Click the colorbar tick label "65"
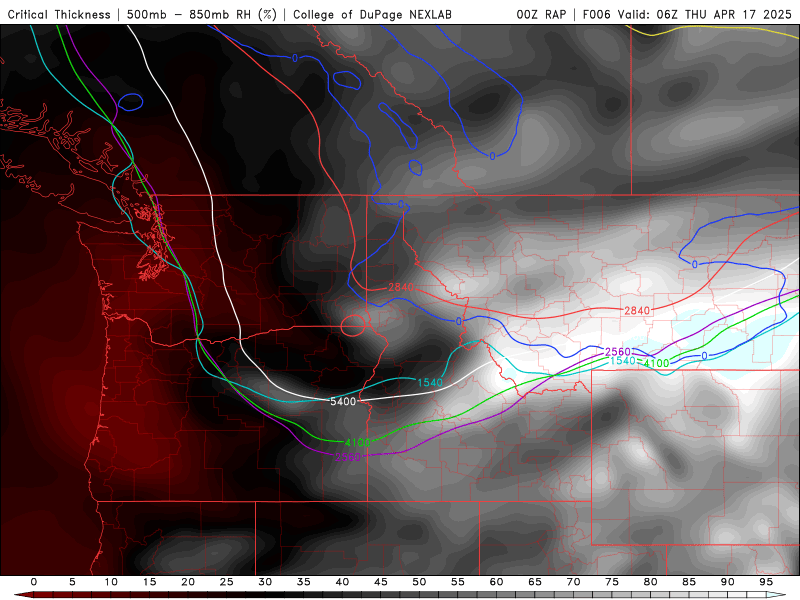The width and height of the screenshot is (800, 600). pos(535,582)
